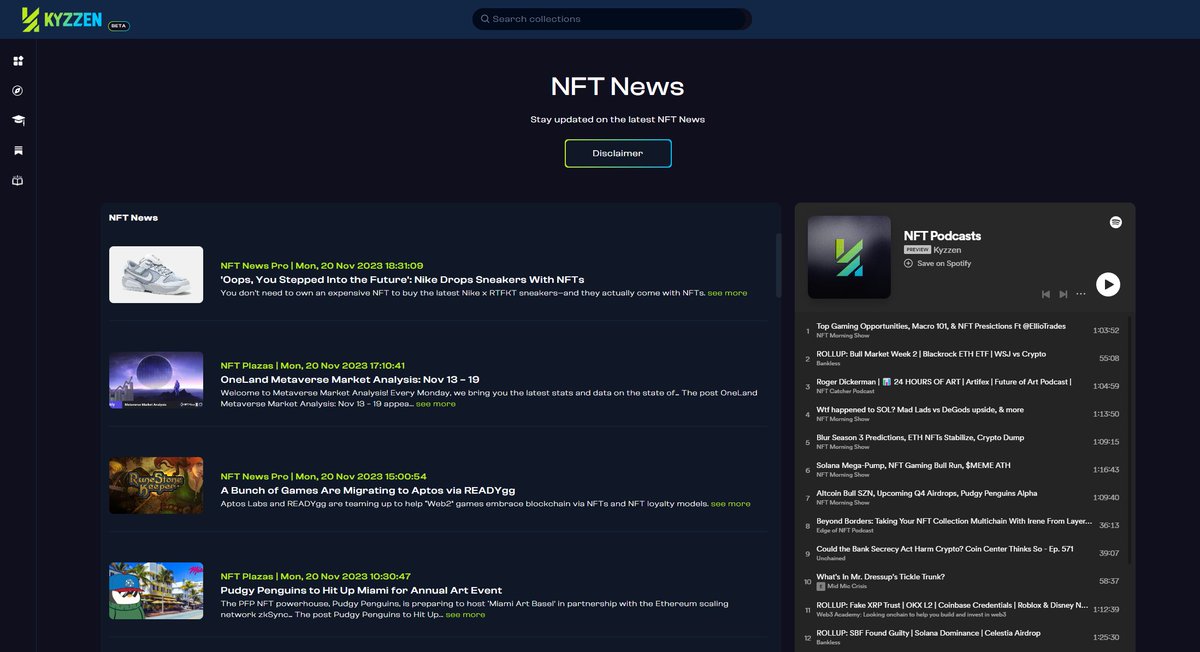Click the NFT Podcasts cover art
1200x652 pixels.
849,257
